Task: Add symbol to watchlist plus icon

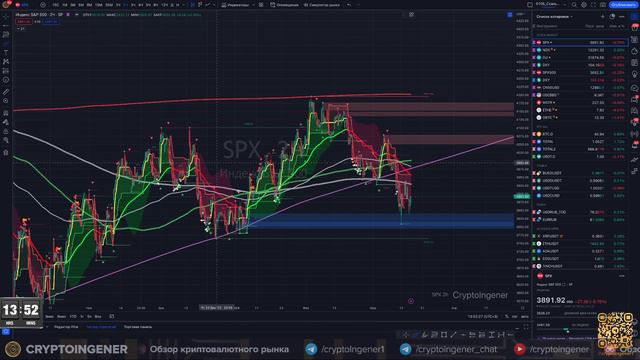Action: (x=602, y=17)
